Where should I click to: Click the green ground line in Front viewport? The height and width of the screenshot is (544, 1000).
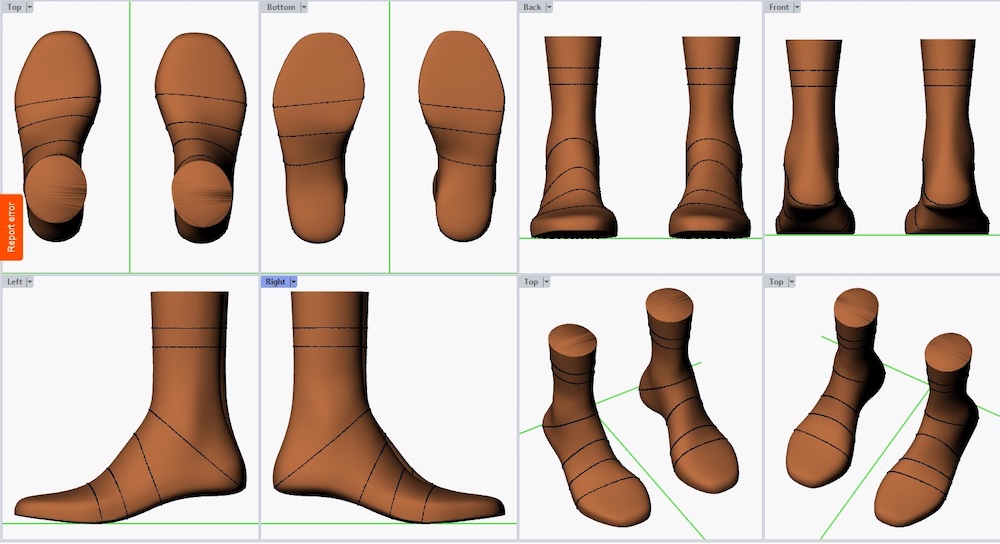(x=880, y=235)
